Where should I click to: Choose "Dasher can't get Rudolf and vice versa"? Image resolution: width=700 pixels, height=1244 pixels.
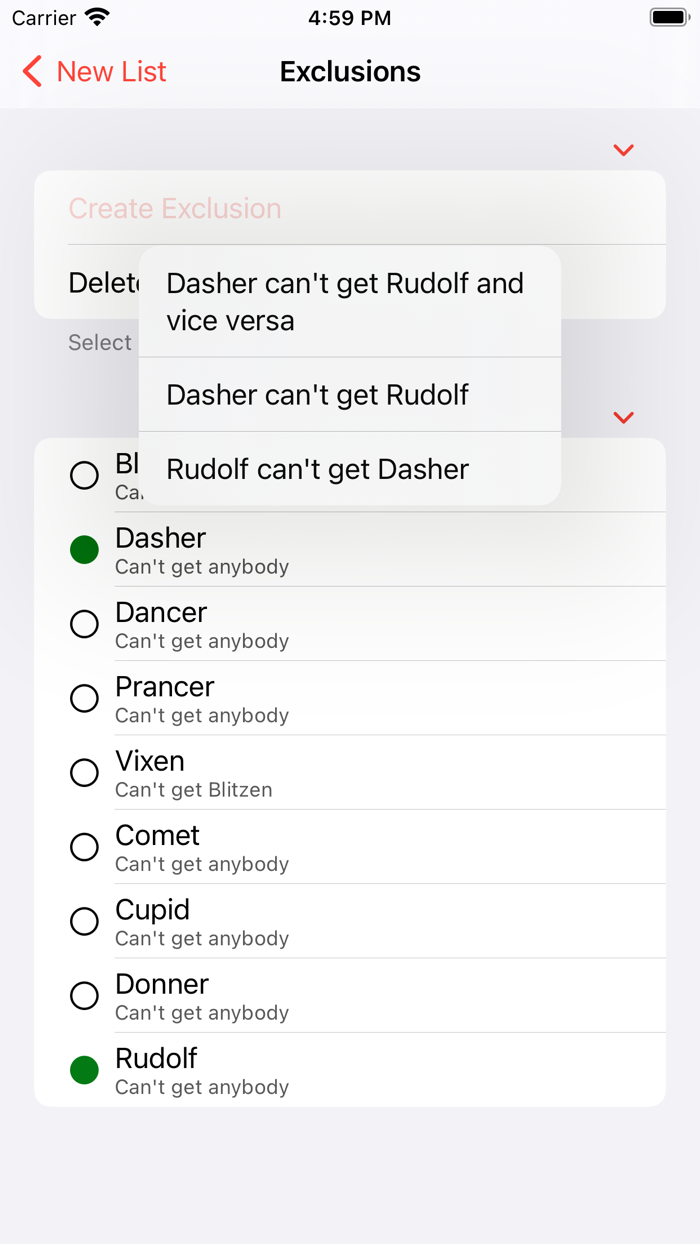[x=344, y=302]
